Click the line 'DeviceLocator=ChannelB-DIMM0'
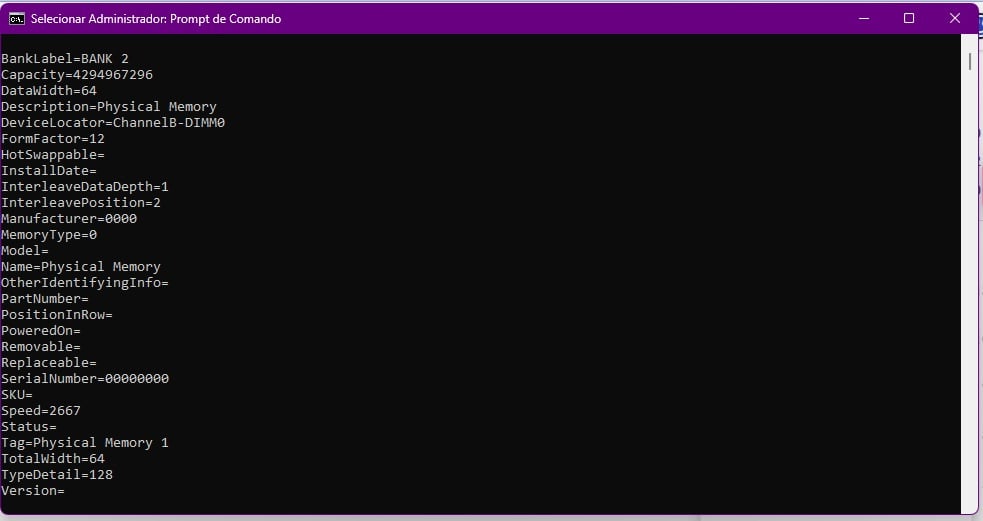The height and width of the screenshot is (521, 983). (113, 123)
